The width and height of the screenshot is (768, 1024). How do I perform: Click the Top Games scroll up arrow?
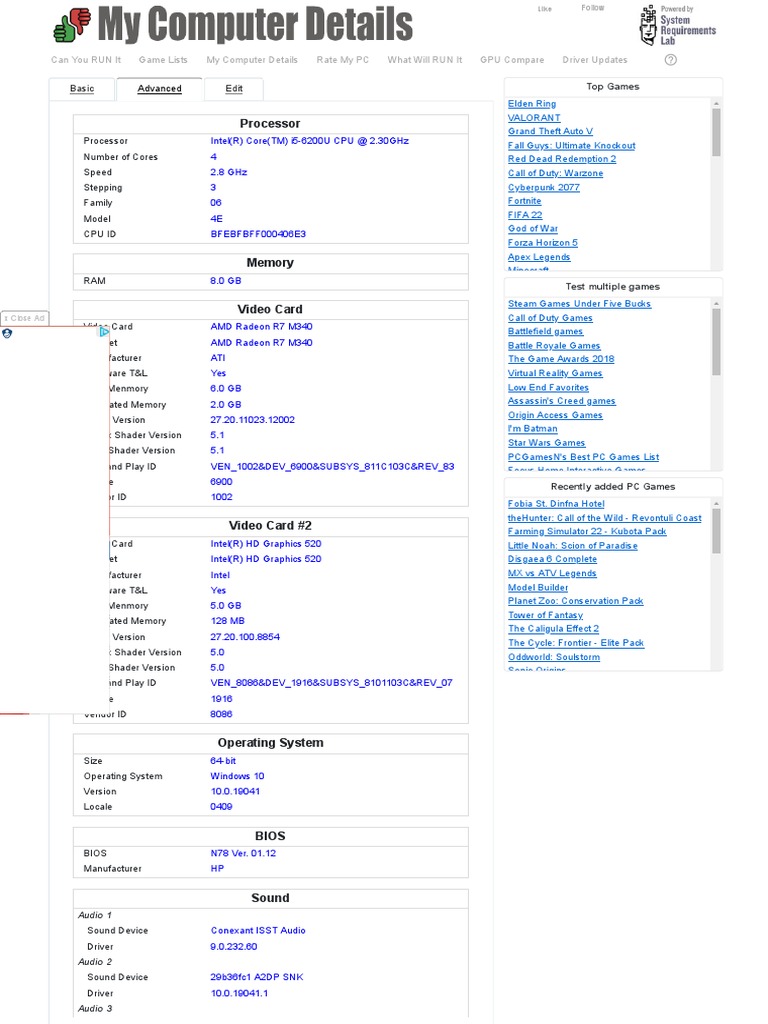pyautogui.click(x=716, y=104)
